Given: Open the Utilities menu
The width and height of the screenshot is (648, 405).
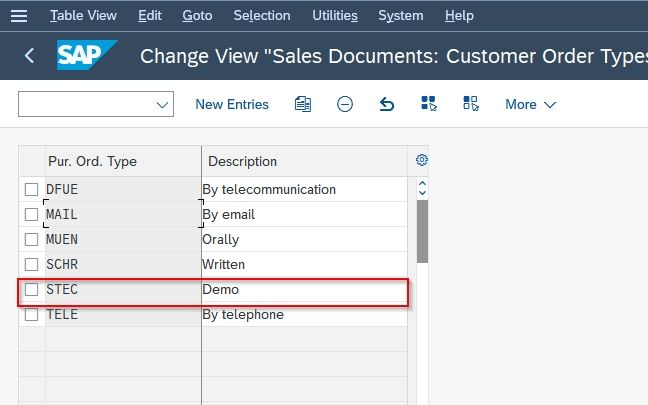Looking at the screenshot, I should coord(335,16).
